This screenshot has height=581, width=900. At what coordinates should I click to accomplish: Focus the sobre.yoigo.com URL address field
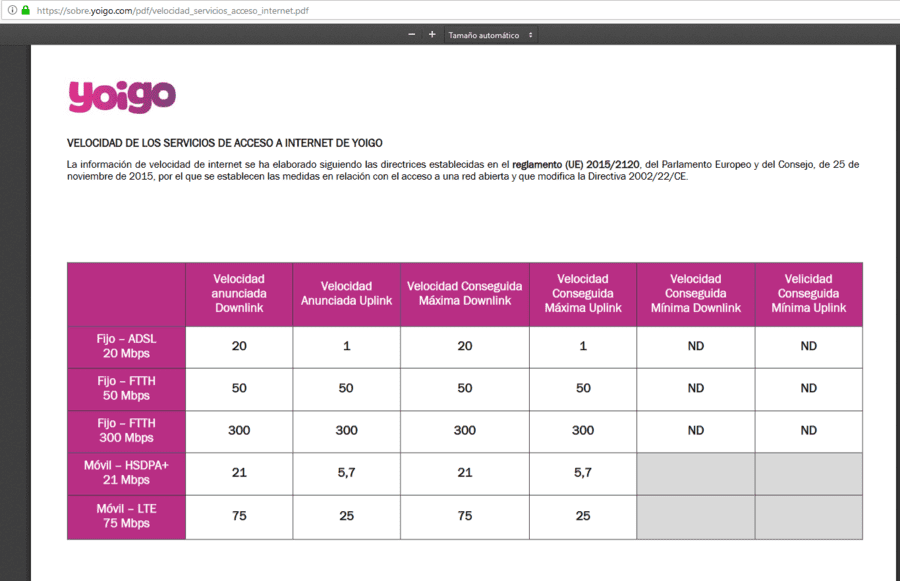(172, 10)
